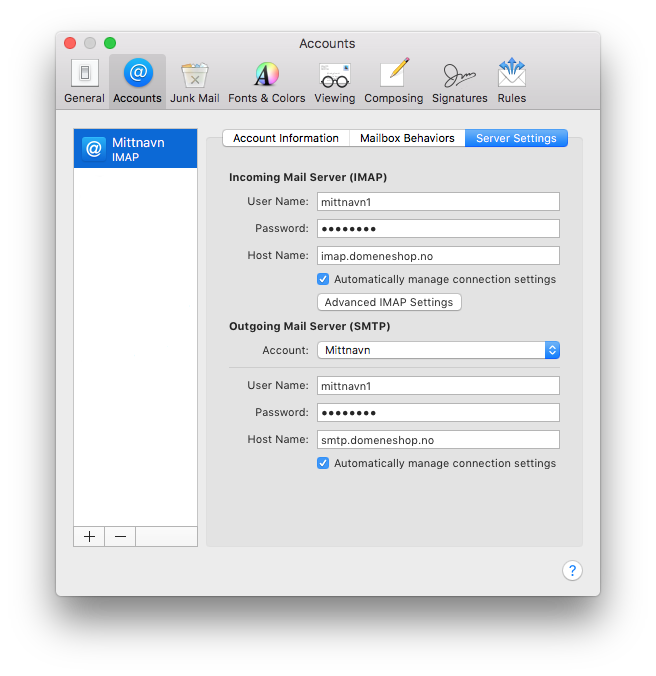Image resolution: width=656 pixels, height=676 pixels.
Task: Select the Accounts toolbar icon
Action: [137, 81]
